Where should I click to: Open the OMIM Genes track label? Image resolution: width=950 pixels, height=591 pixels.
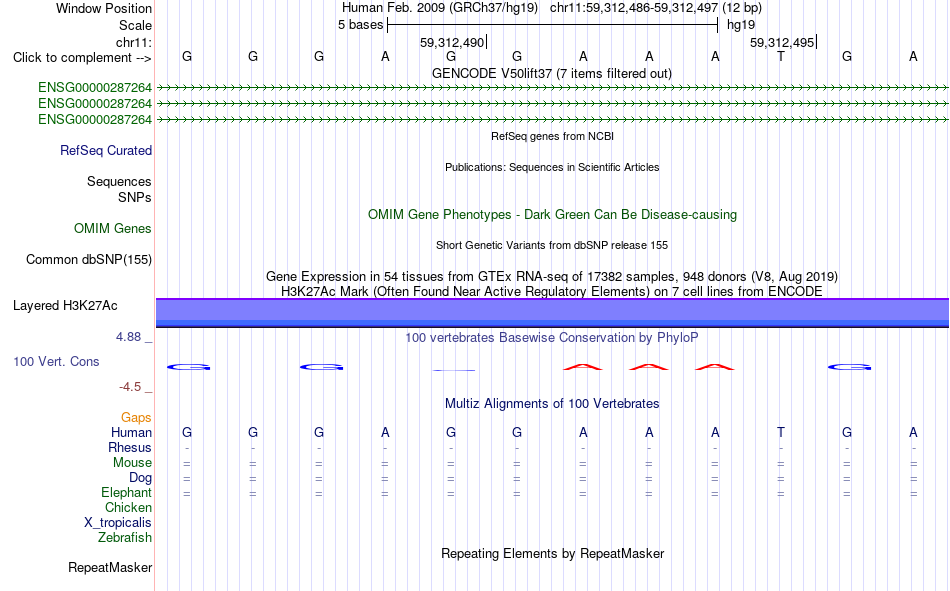[x=113, y=229]
